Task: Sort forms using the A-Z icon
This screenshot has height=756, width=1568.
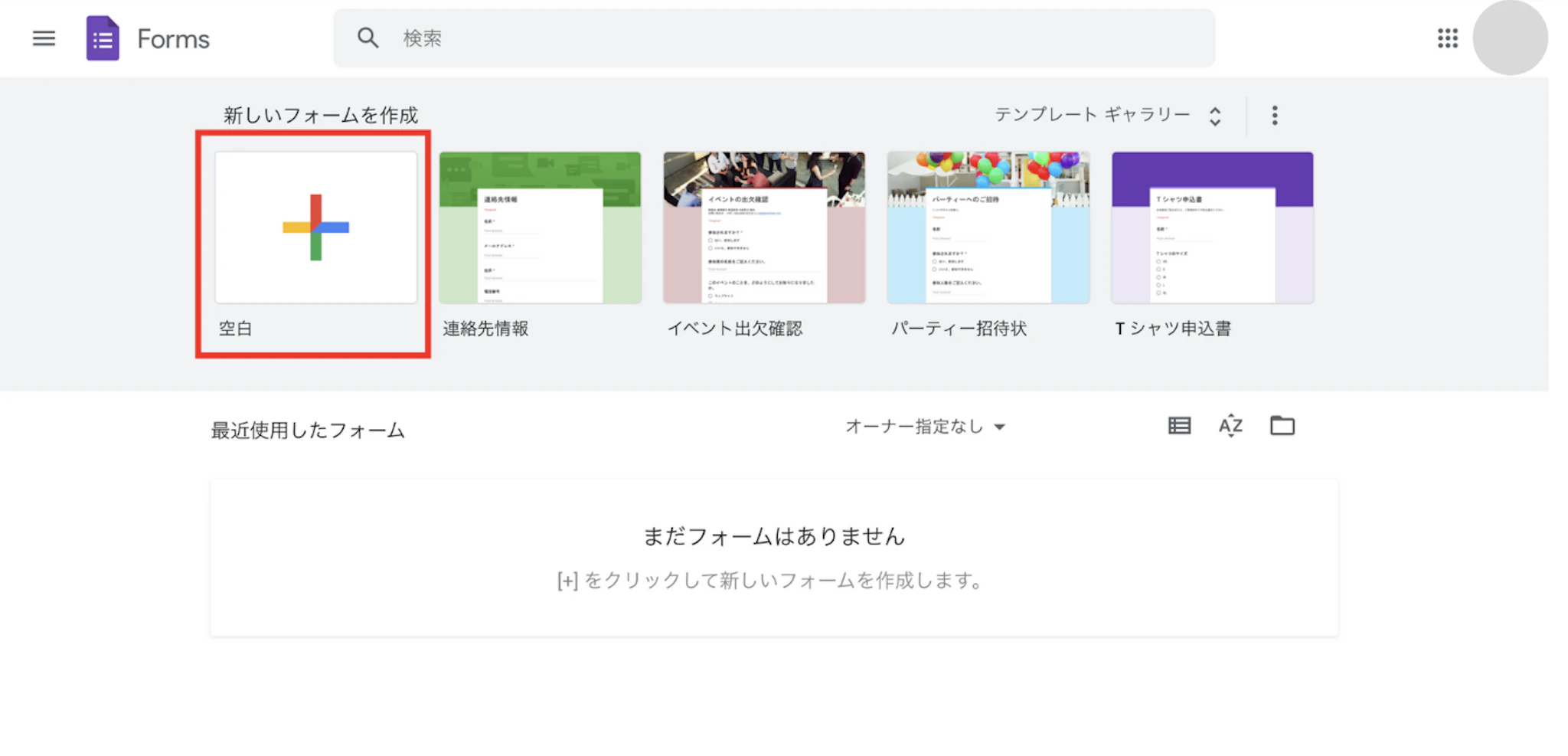Action: 1230,426
